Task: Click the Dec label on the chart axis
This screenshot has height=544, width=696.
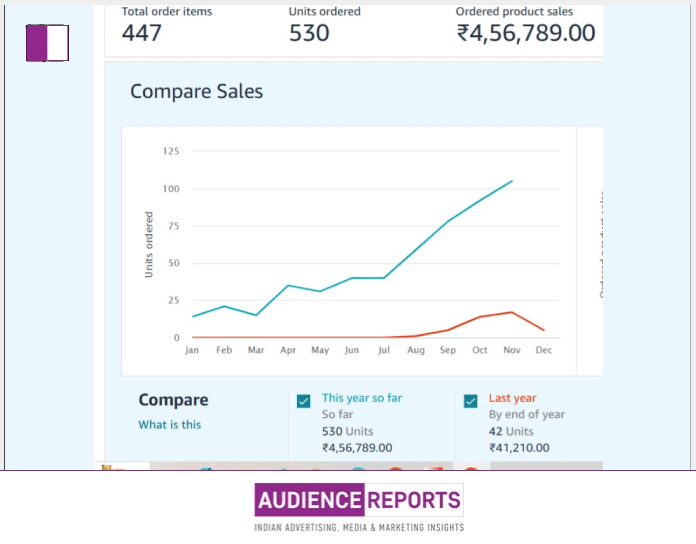Action: pyautogui.click(x=544, y=351)
